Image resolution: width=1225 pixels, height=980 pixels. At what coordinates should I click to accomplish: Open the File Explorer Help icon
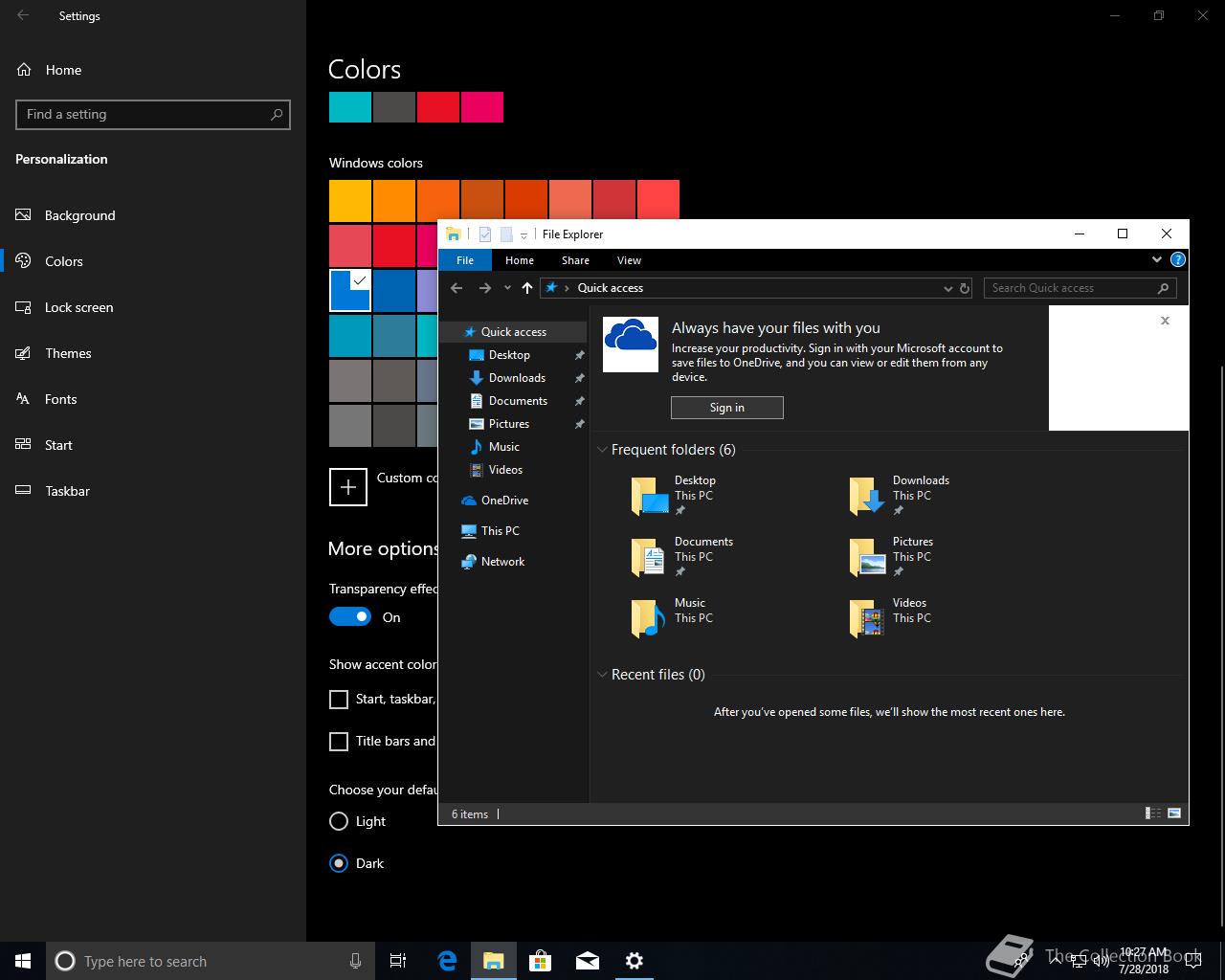1178,259
